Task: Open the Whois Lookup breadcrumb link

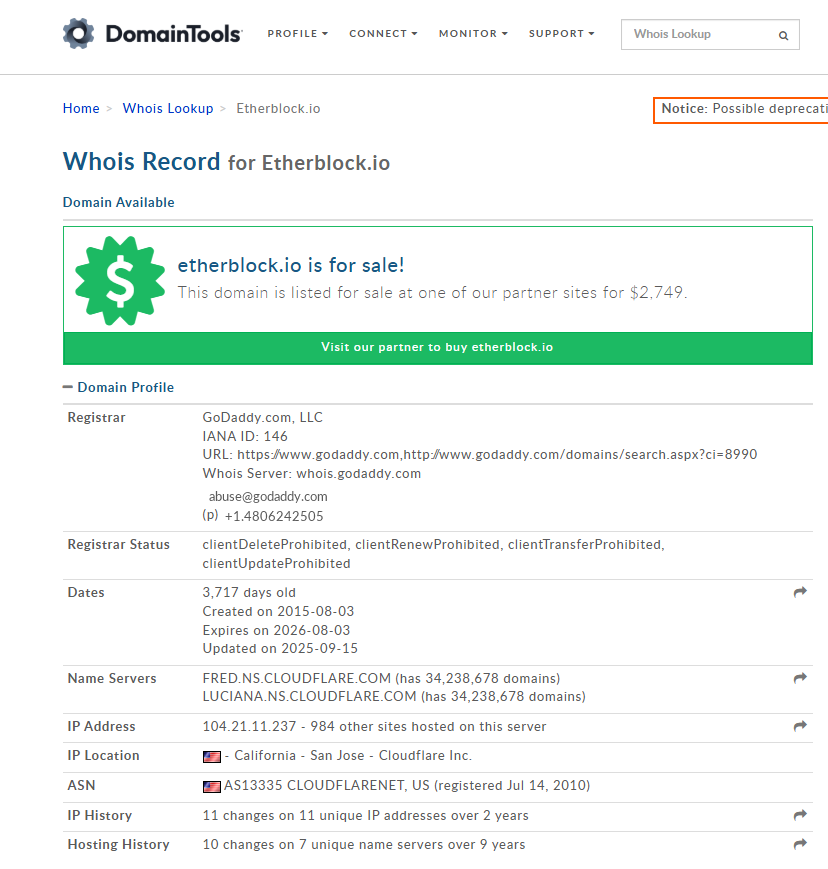Action: (x=168, y=108)
